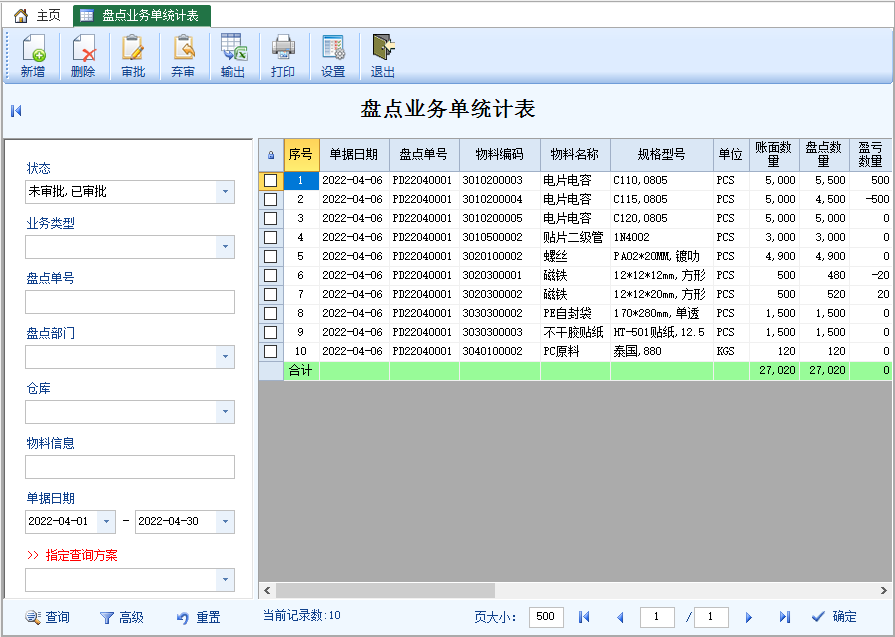Click the 页大小 field showing 500
This screenshot has width=895, height=637.
[546, 617]
